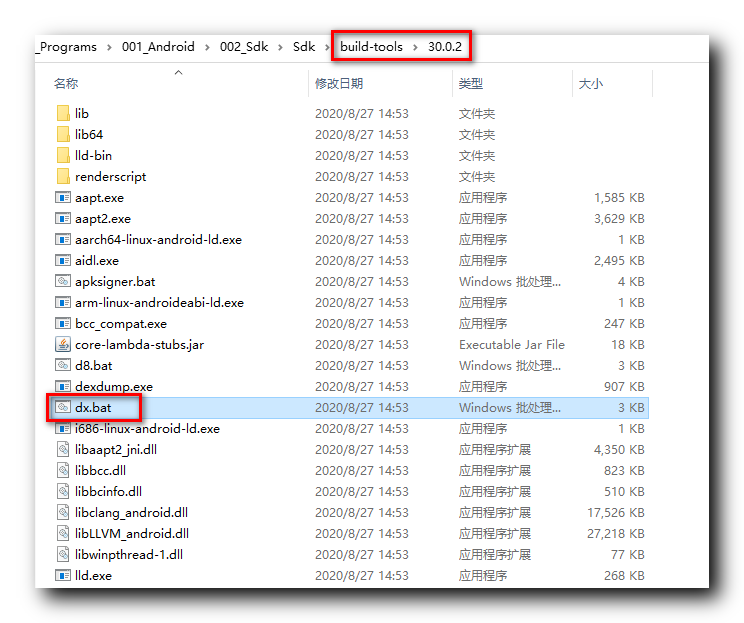
Task: Click the 27,218 KB size cell
Action: point(615,534)
